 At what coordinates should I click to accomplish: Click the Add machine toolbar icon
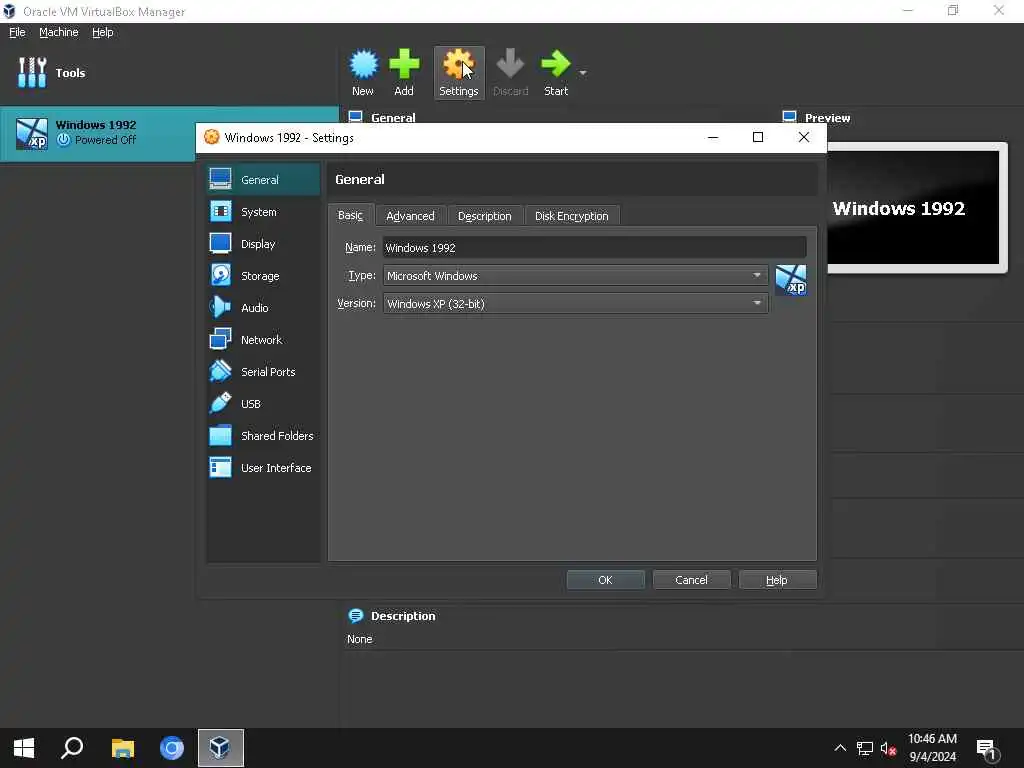[x=404, y=72]
